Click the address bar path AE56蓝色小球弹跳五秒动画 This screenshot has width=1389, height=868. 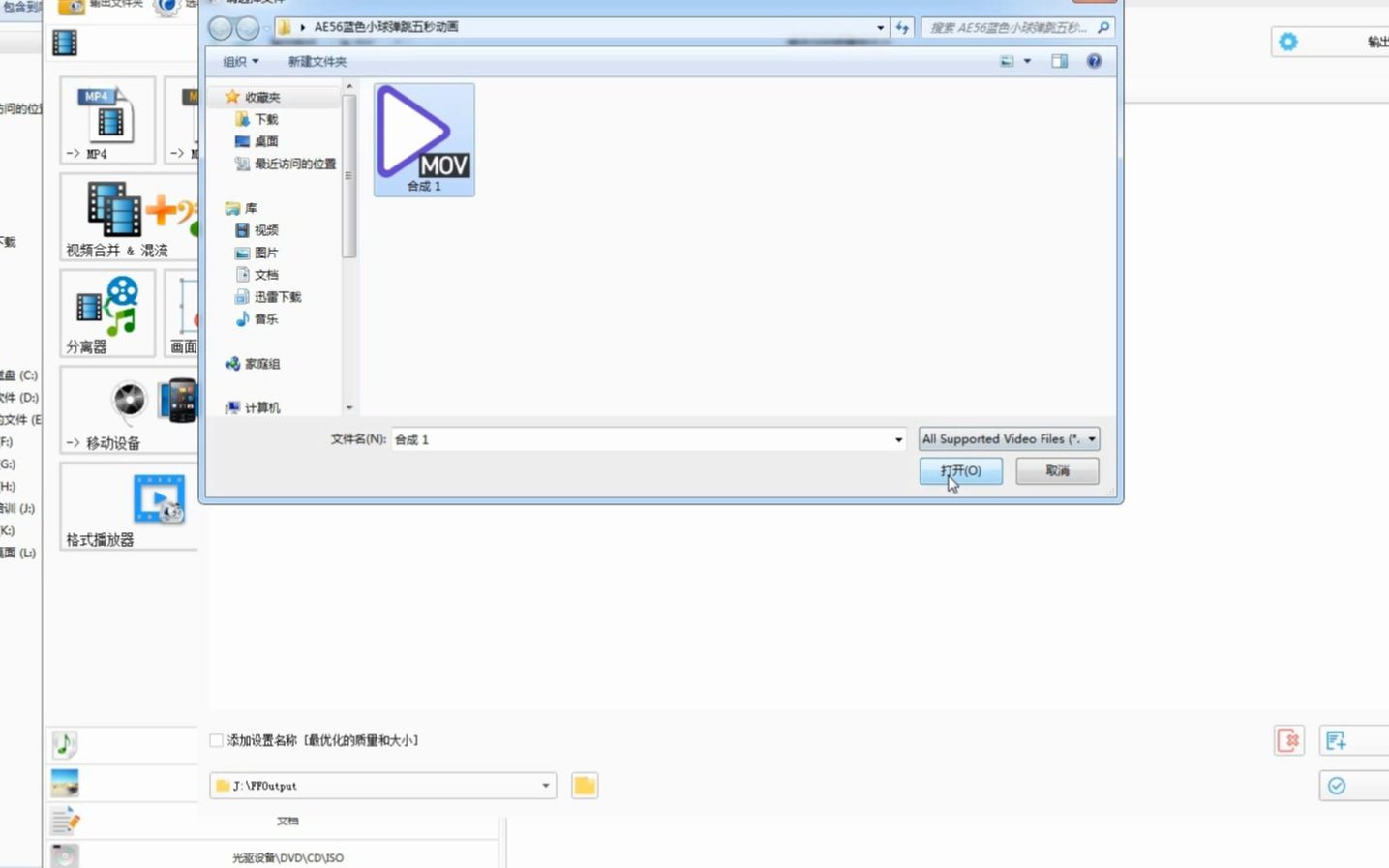pos(385,27)
